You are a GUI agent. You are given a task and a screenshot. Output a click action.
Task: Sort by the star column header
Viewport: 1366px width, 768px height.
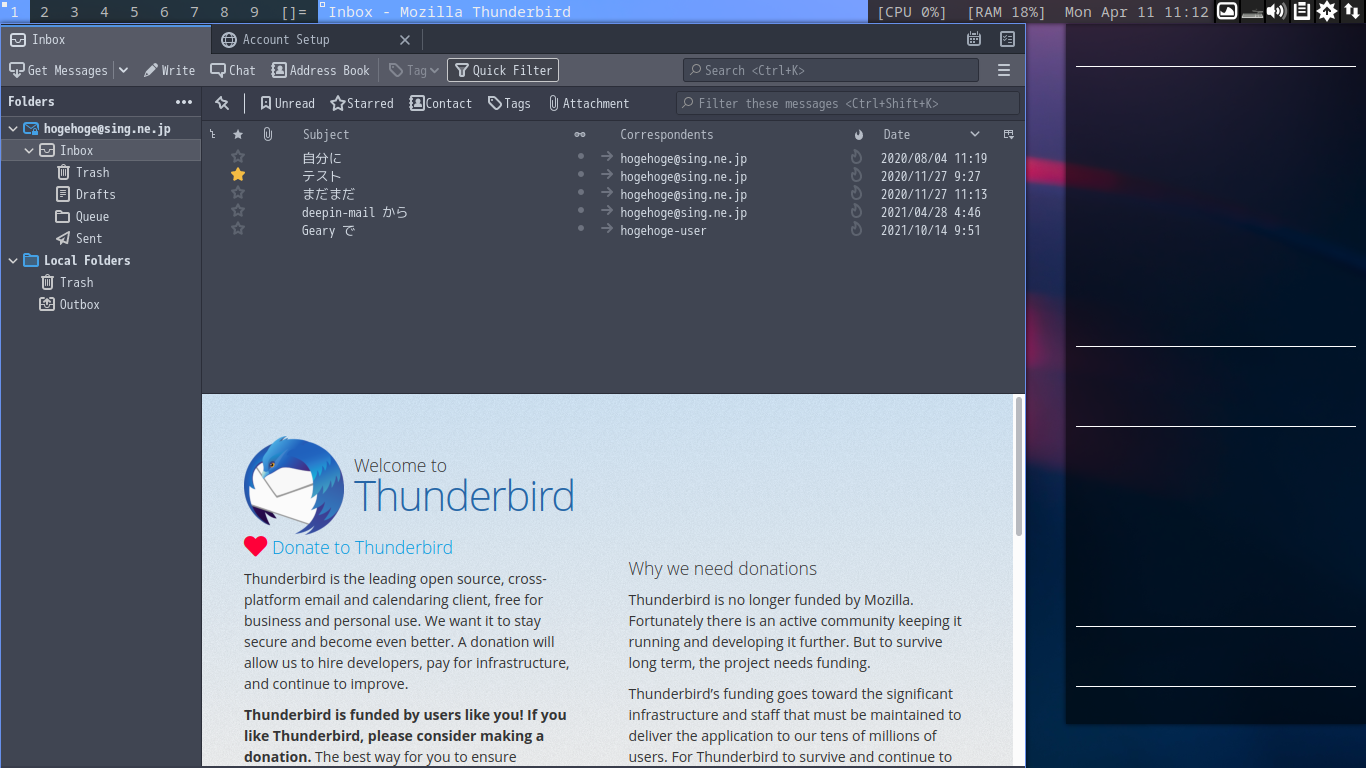pos(238,134)
